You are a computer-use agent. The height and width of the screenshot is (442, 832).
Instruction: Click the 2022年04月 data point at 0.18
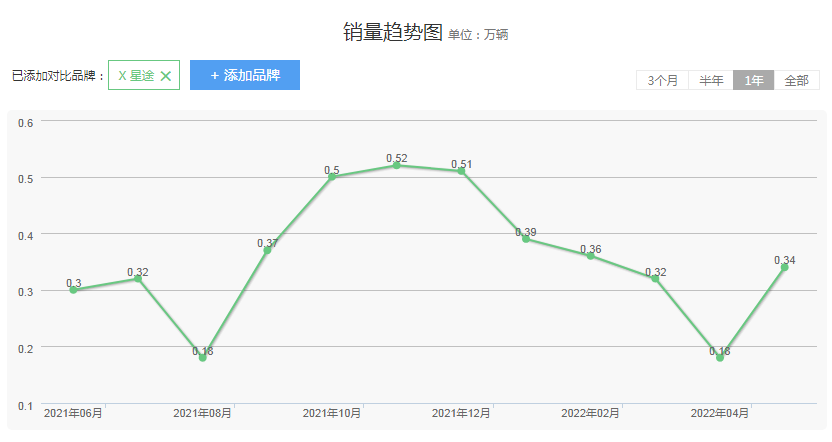point(720,357)
